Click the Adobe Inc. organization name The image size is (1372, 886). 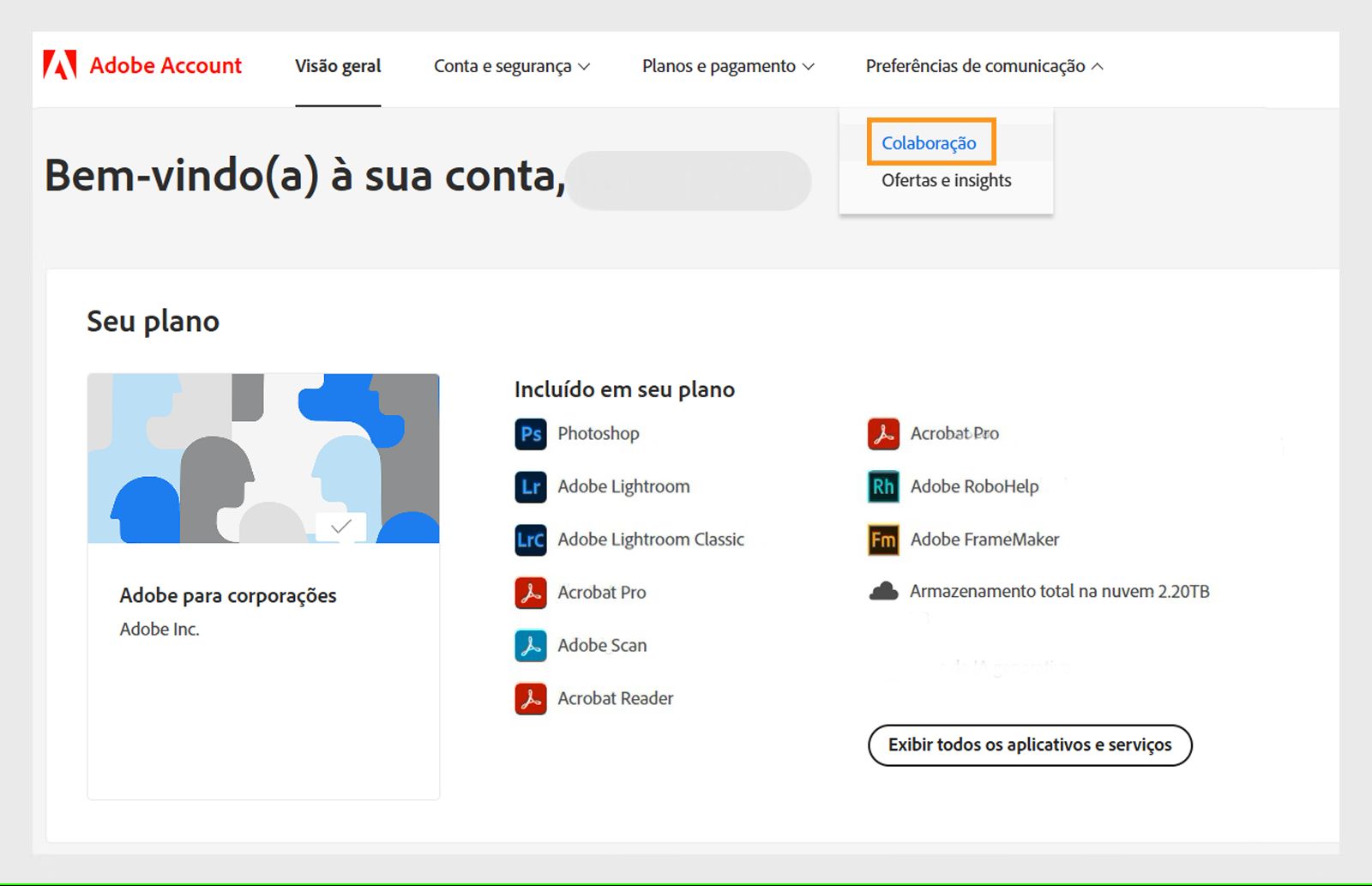pos(159,630)
